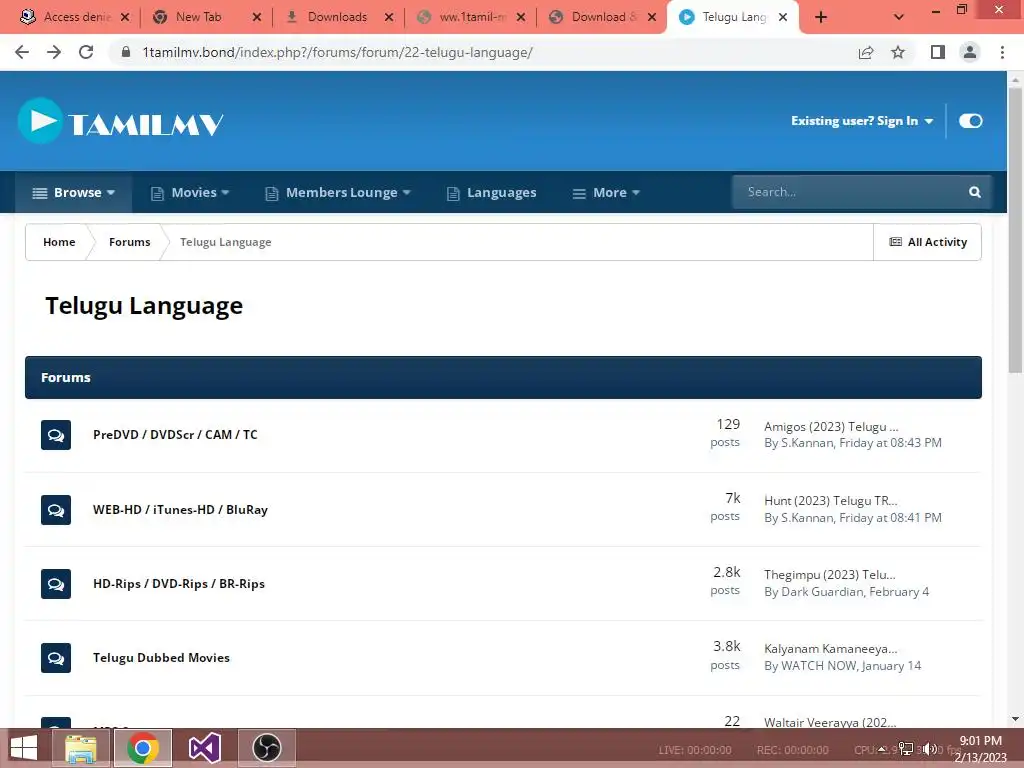Image resolution: width=1024 pixels, height=768 pixels.
Task: Click the scrollbar down arrow
Action: pos(1015,719)
